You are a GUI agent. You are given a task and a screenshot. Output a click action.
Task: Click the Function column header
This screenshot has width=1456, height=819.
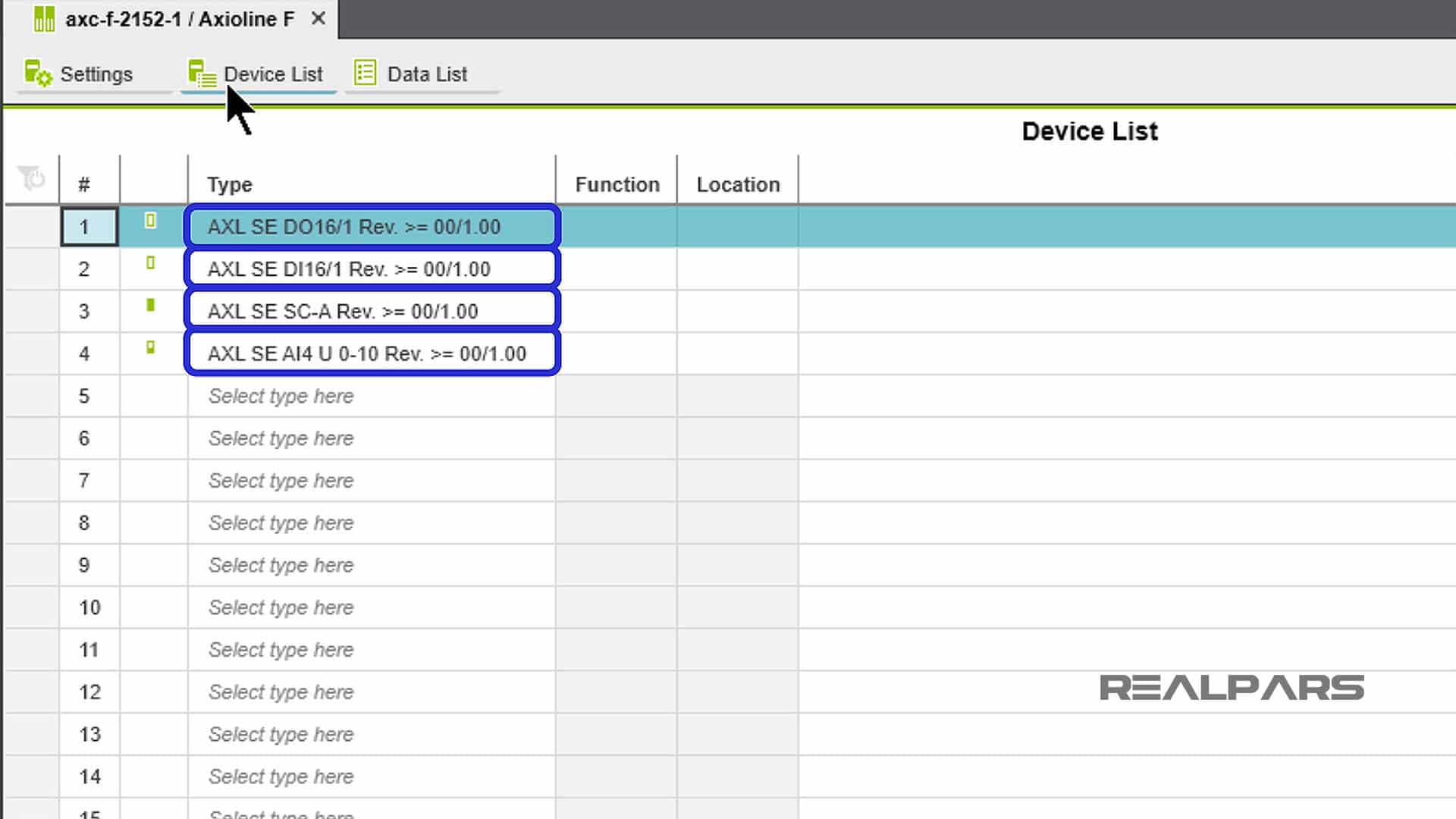[x=617, y=184]
